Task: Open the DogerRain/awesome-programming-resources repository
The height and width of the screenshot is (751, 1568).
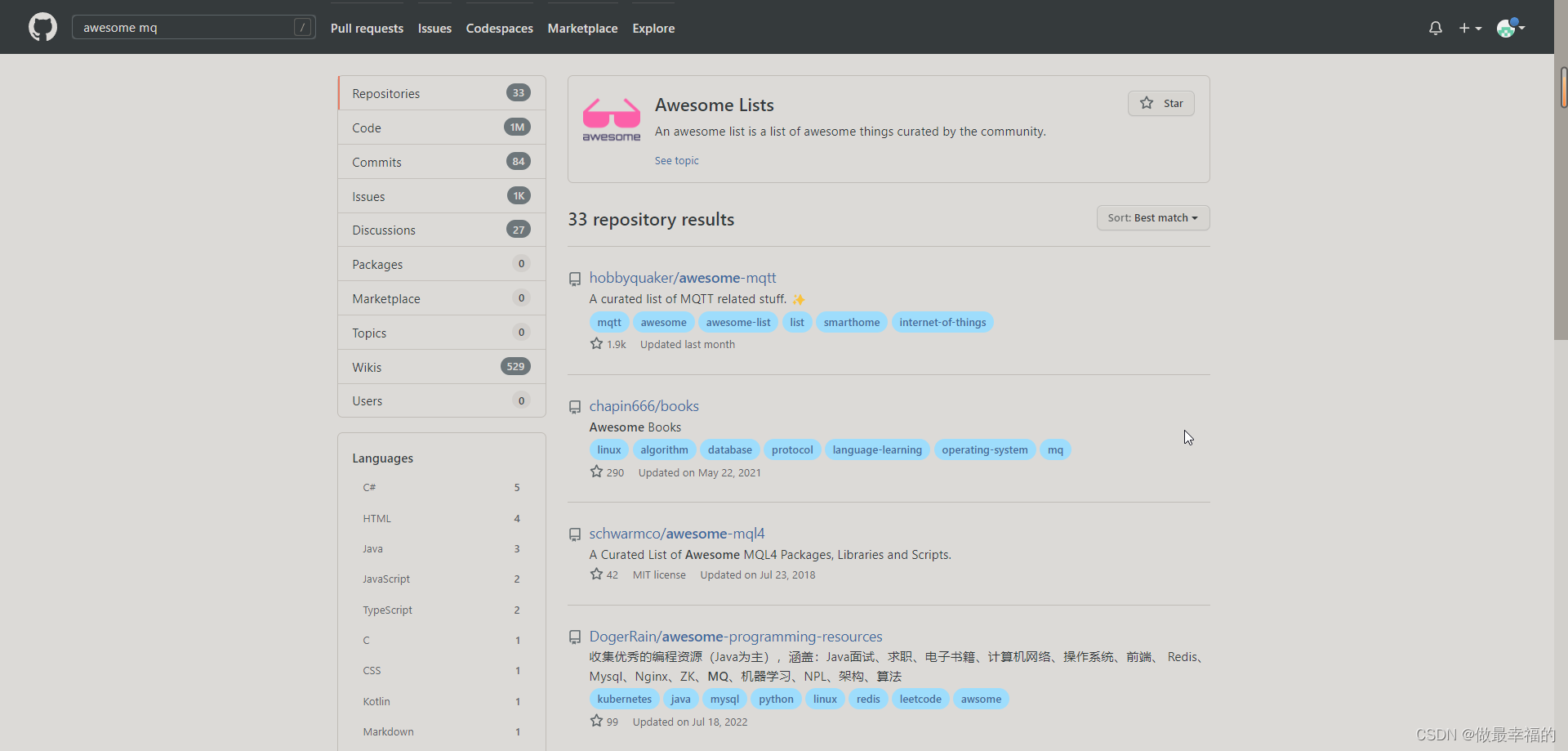Action: [736, 637]
